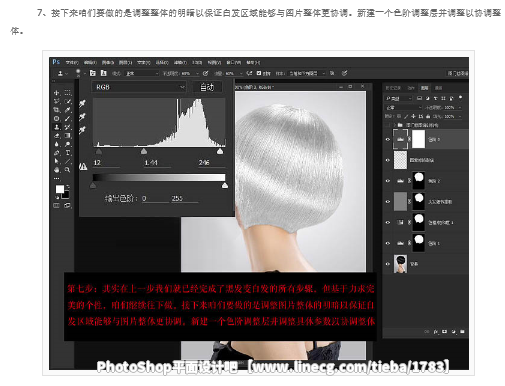
Task: Select the Line shape tool
Action: (68, 161)
